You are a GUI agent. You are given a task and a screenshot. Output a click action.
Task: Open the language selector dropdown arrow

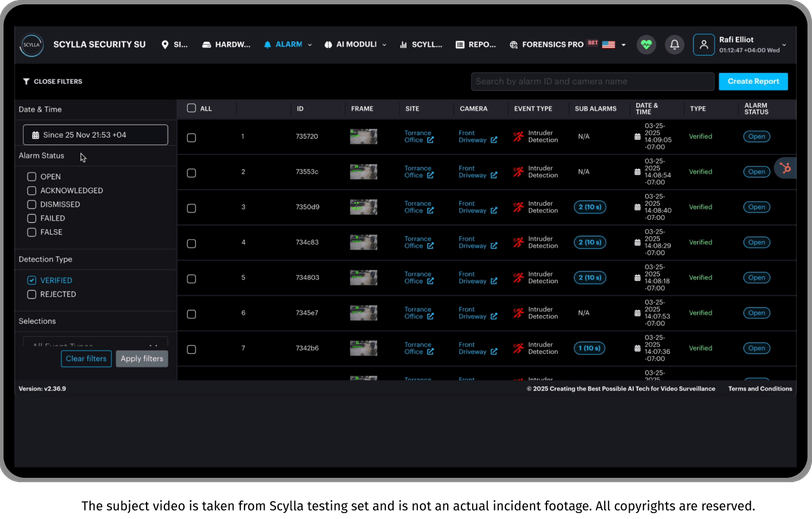[x=624, y=45]
